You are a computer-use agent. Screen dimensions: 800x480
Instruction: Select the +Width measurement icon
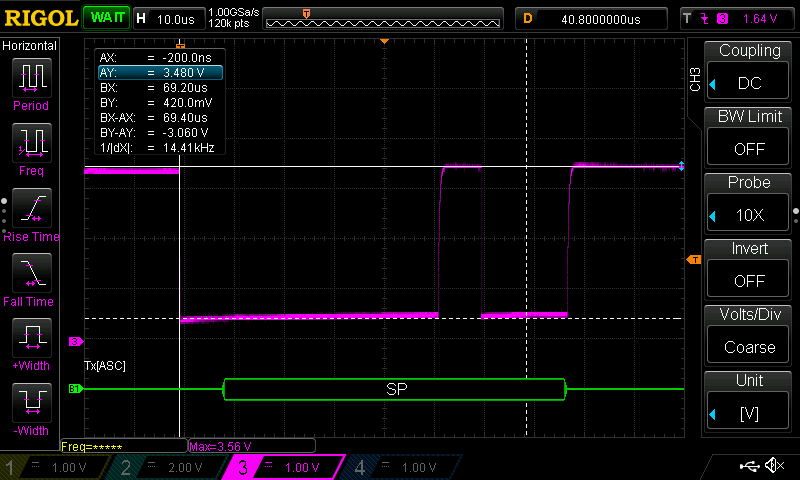coord(32,337)
